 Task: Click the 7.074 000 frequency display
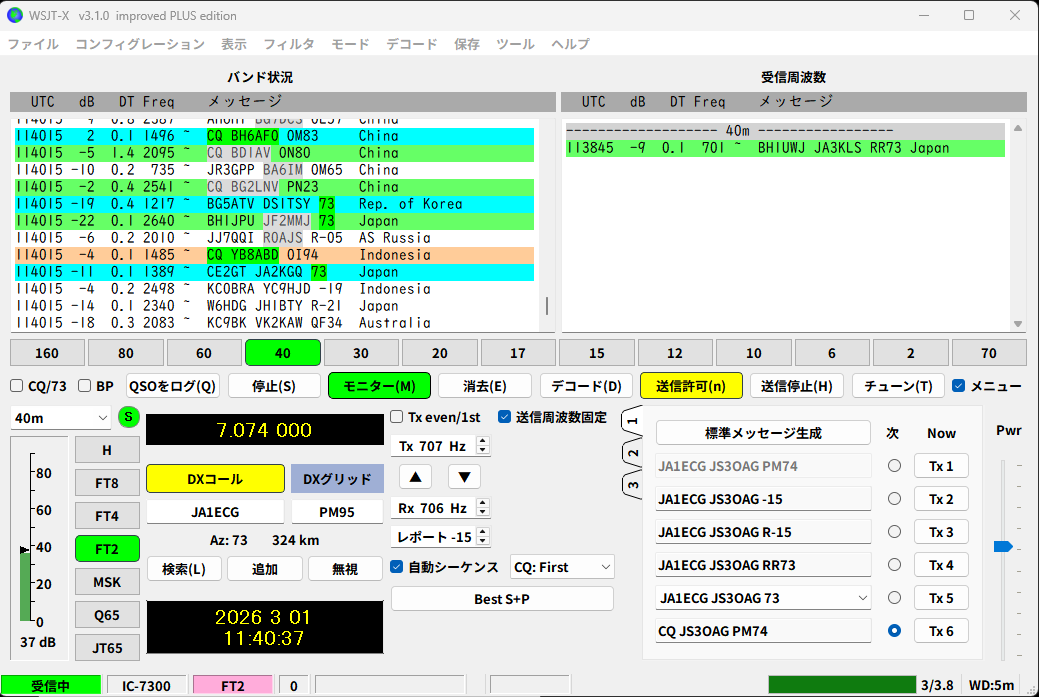pos(264,430)
